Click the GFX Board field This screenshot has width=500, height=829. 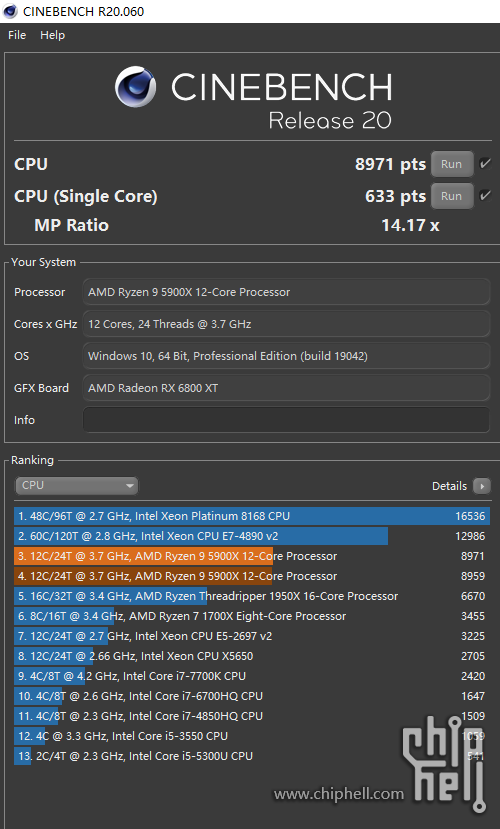point(286,388)
